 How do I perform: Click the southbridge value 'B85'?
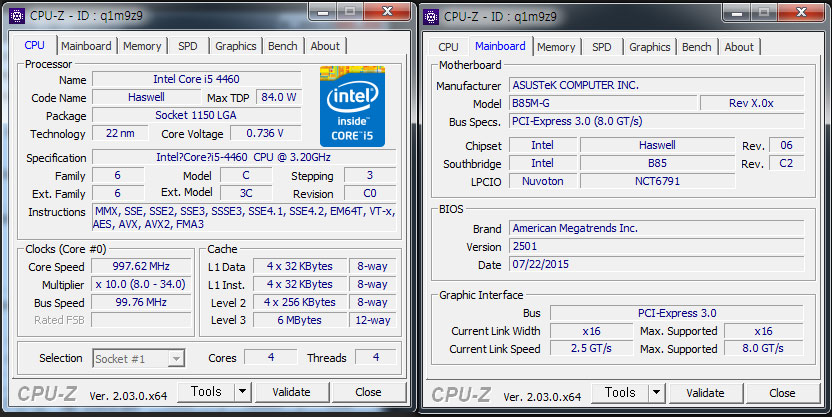pyautogui.click(x=657, y=163)
